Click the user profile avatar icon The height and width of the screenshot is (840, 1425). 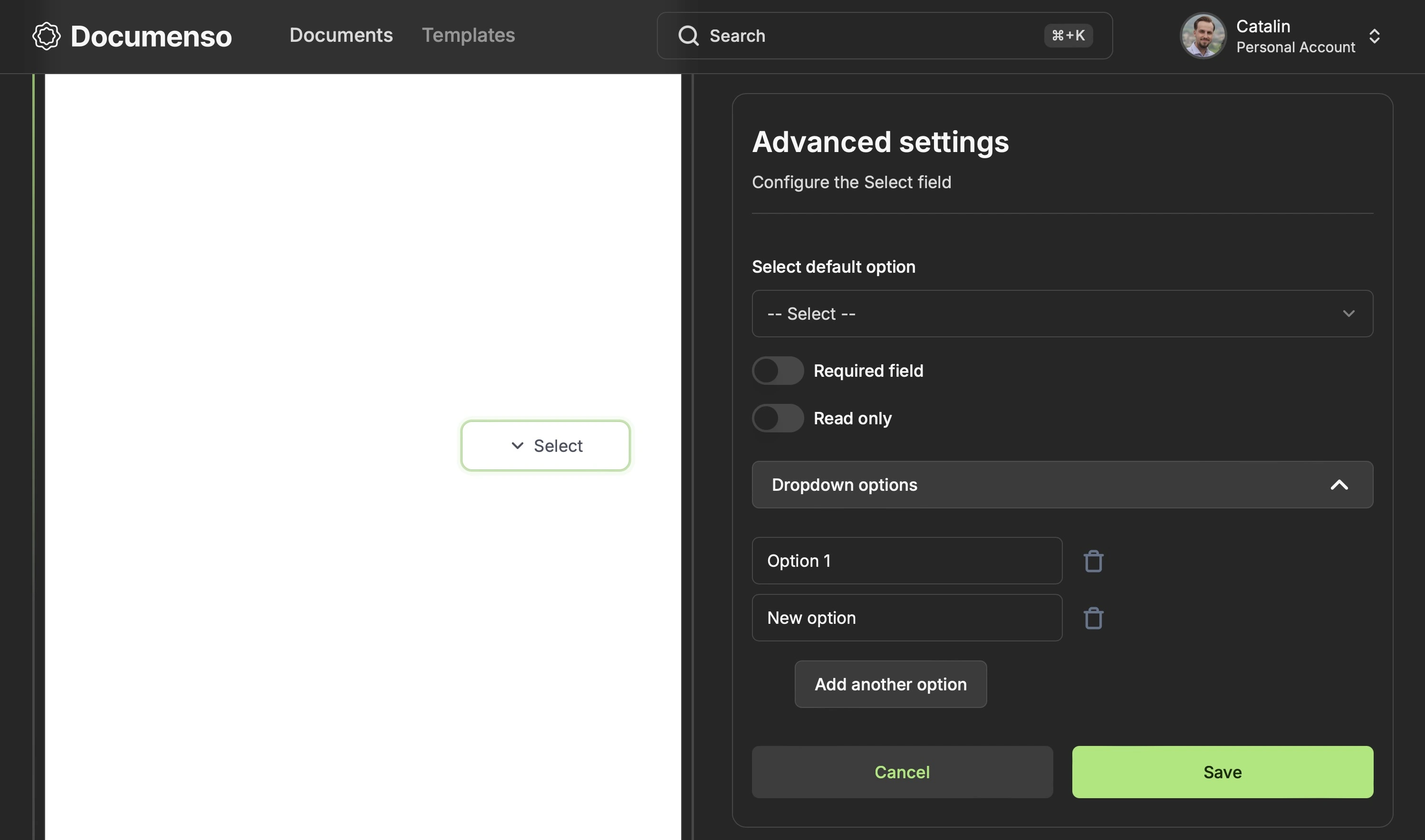(x=1204, y=35)
